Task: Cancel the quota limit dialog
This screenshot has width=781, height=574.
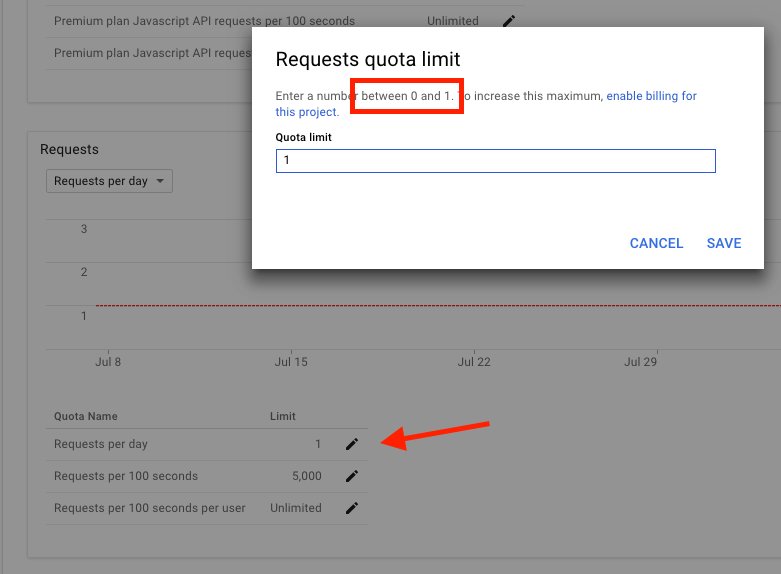Action: (x=656, y=243)
